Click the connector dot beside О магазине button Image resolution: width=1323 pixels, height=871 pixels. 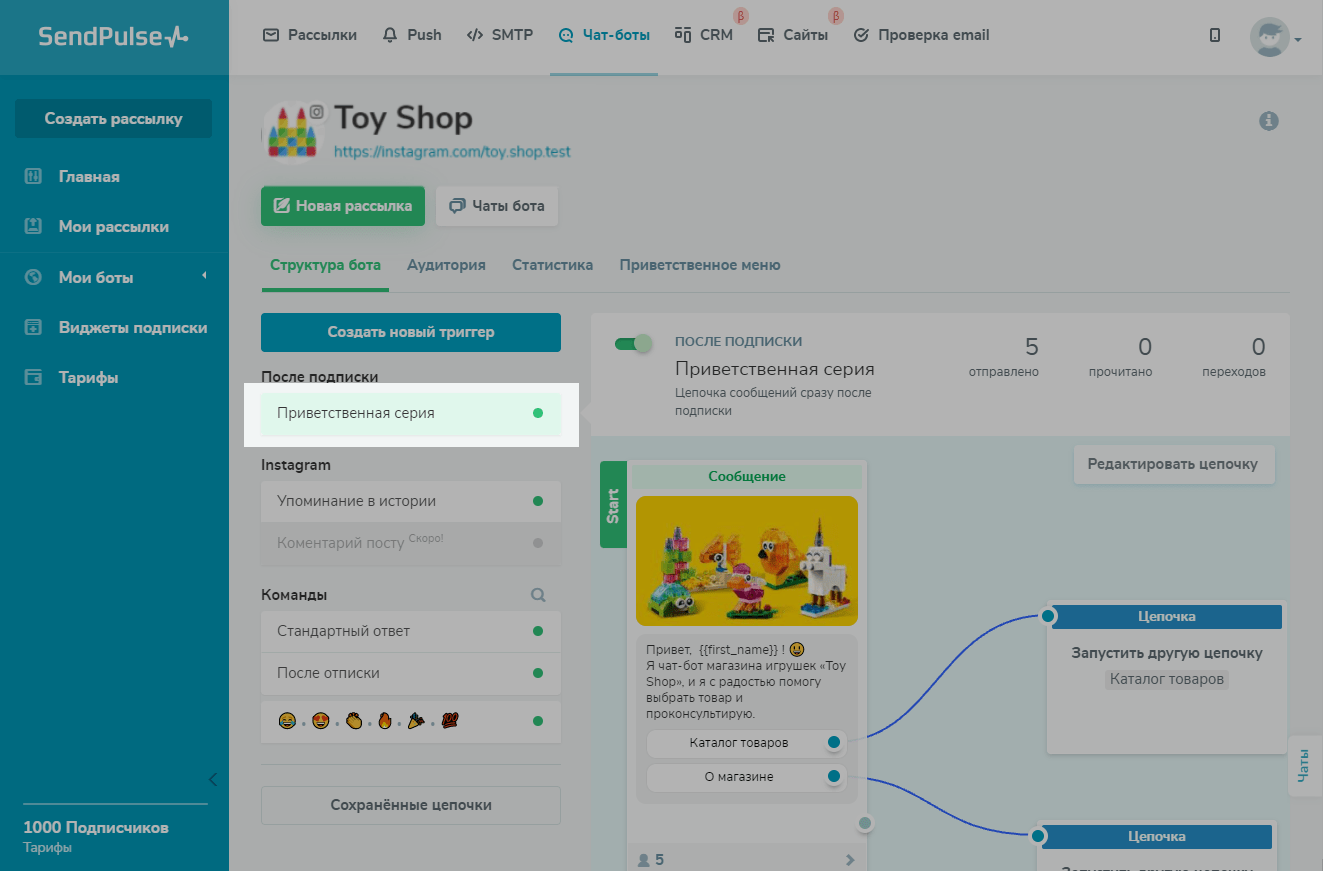[834, 777]
